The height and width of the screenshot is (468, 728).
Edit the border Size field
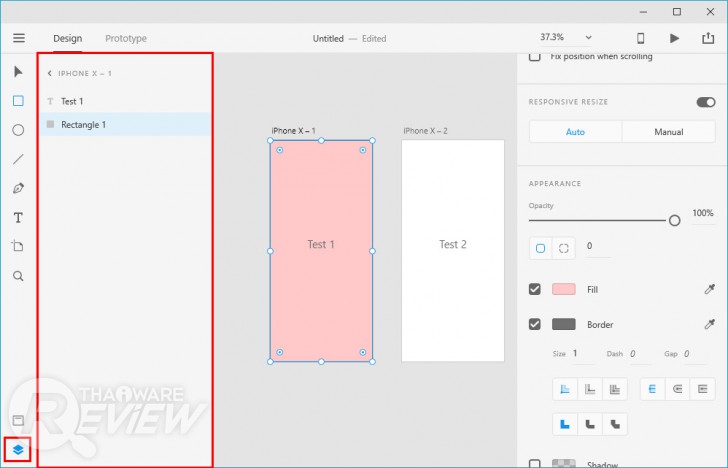(x=583, y=354)
